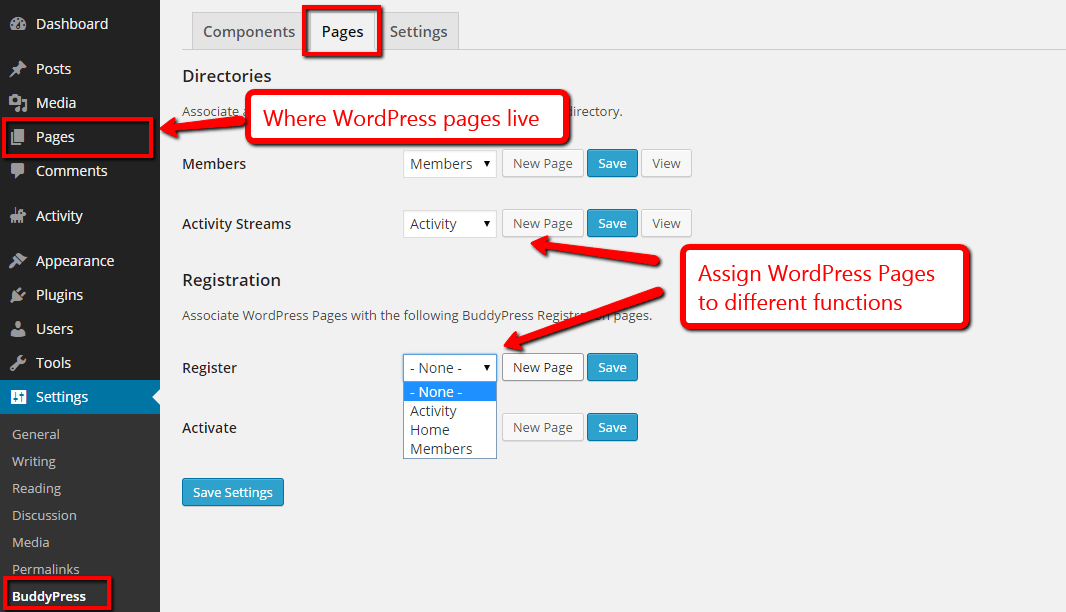Open the Members page dropdown
This screenshot has height=612, width=1066.
(450, 164)
